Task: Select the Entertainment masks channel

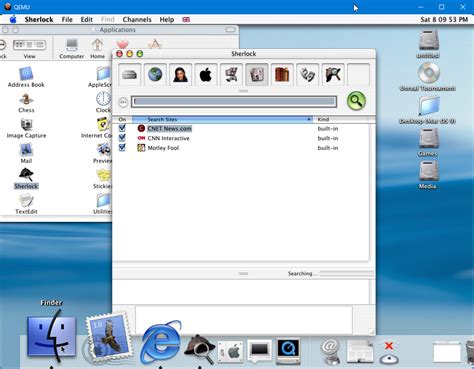Action: (x=307, y=75)
